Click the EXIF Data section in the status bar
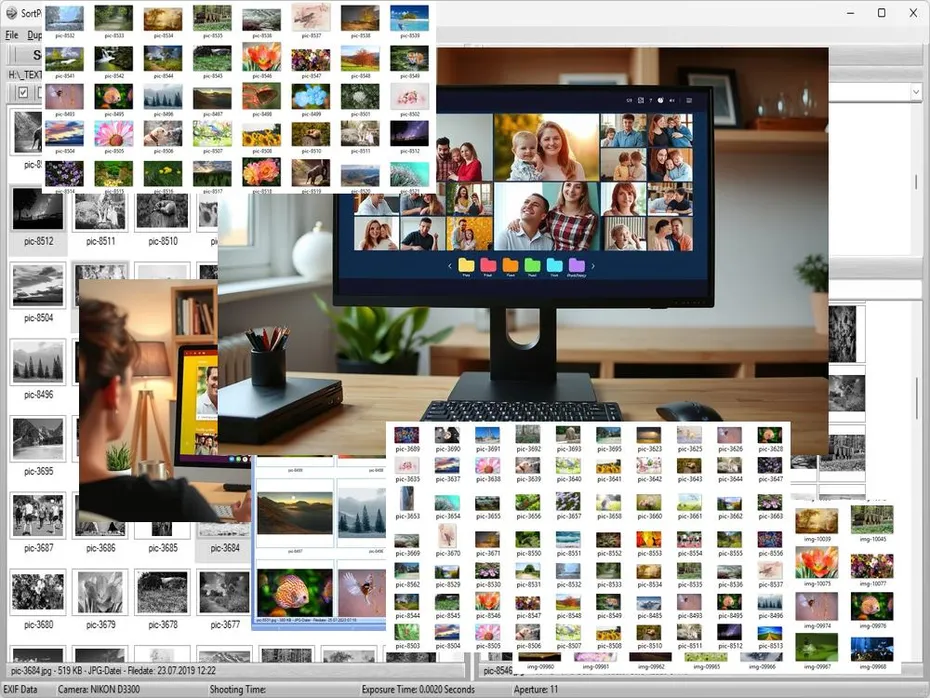Viewport: 930px width, 698px height. pos(25,688)
